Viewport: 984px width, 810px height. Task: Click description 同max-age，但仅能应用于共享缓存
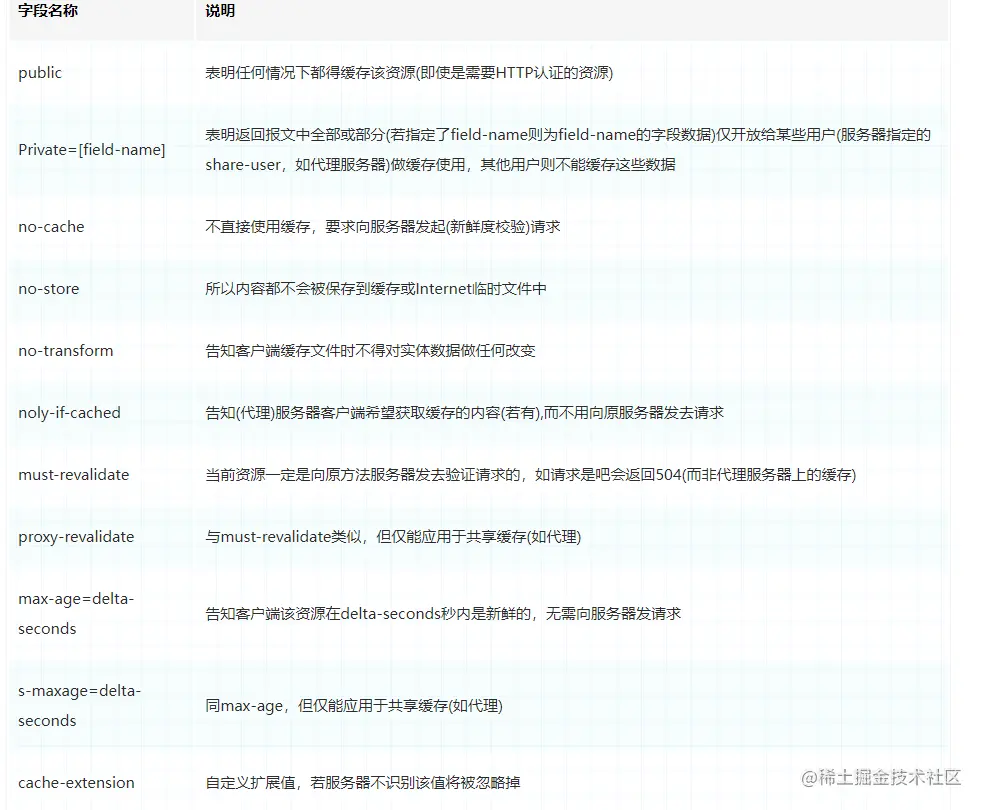pos(354,706)
